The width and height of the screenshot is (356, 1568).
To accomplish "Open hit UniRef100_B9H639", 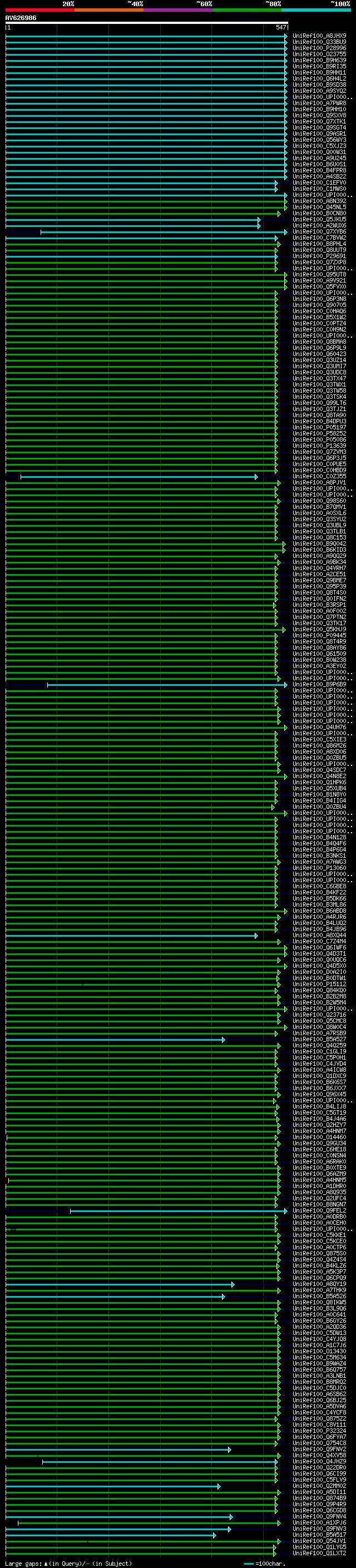I will [319, 60].
